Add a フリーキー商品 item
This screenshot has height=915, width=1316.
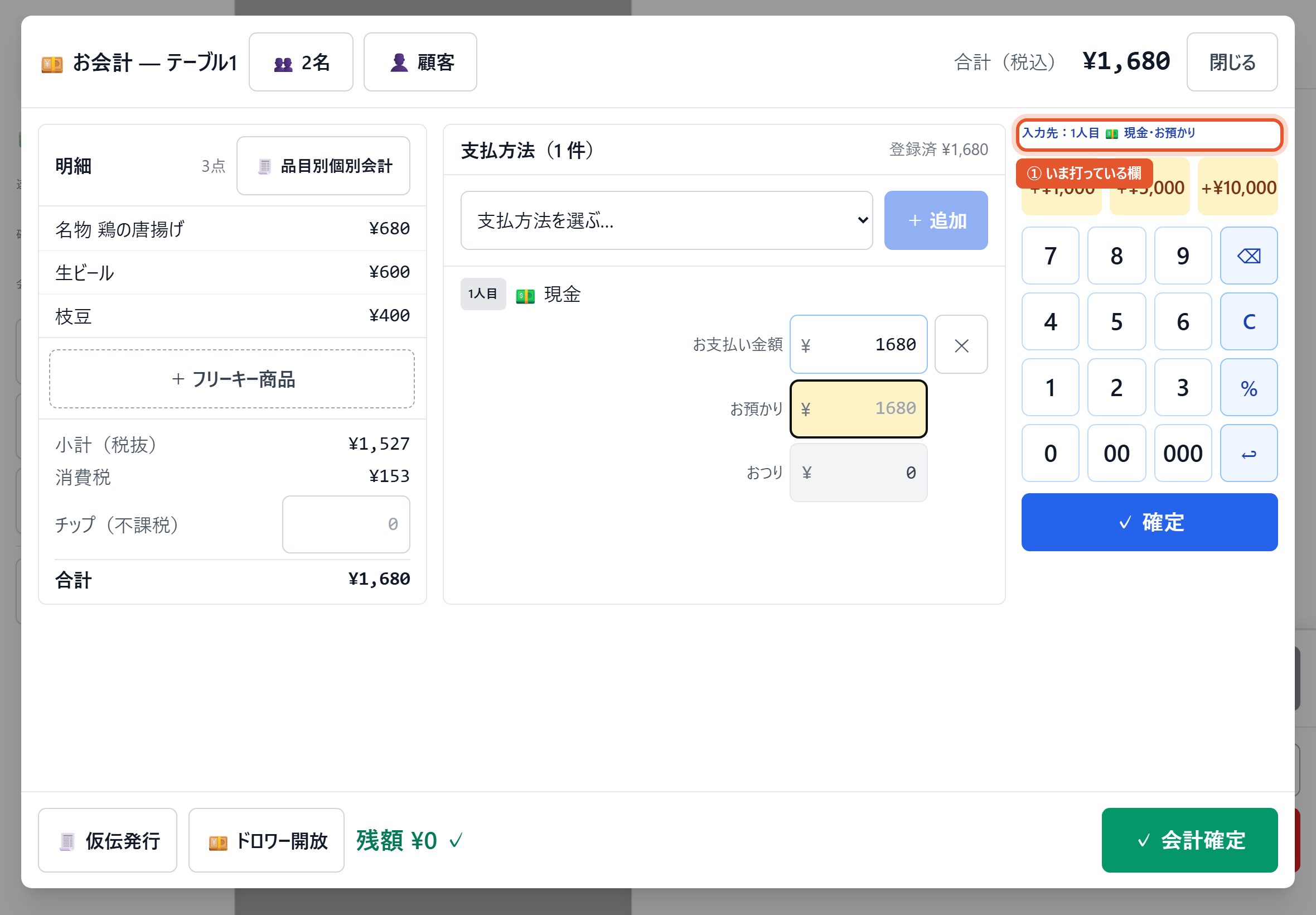tap(232, 379)
